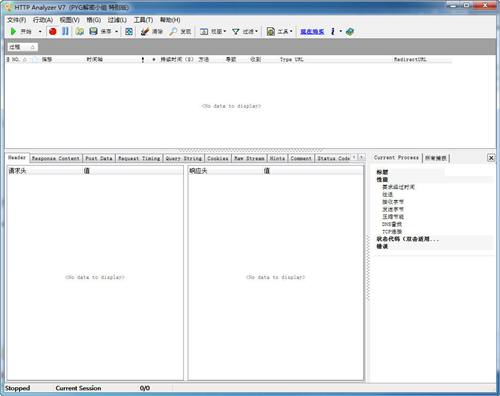Click the star column header icon in grid
This screenshot has height=396, width=500.
coord(34,59)
